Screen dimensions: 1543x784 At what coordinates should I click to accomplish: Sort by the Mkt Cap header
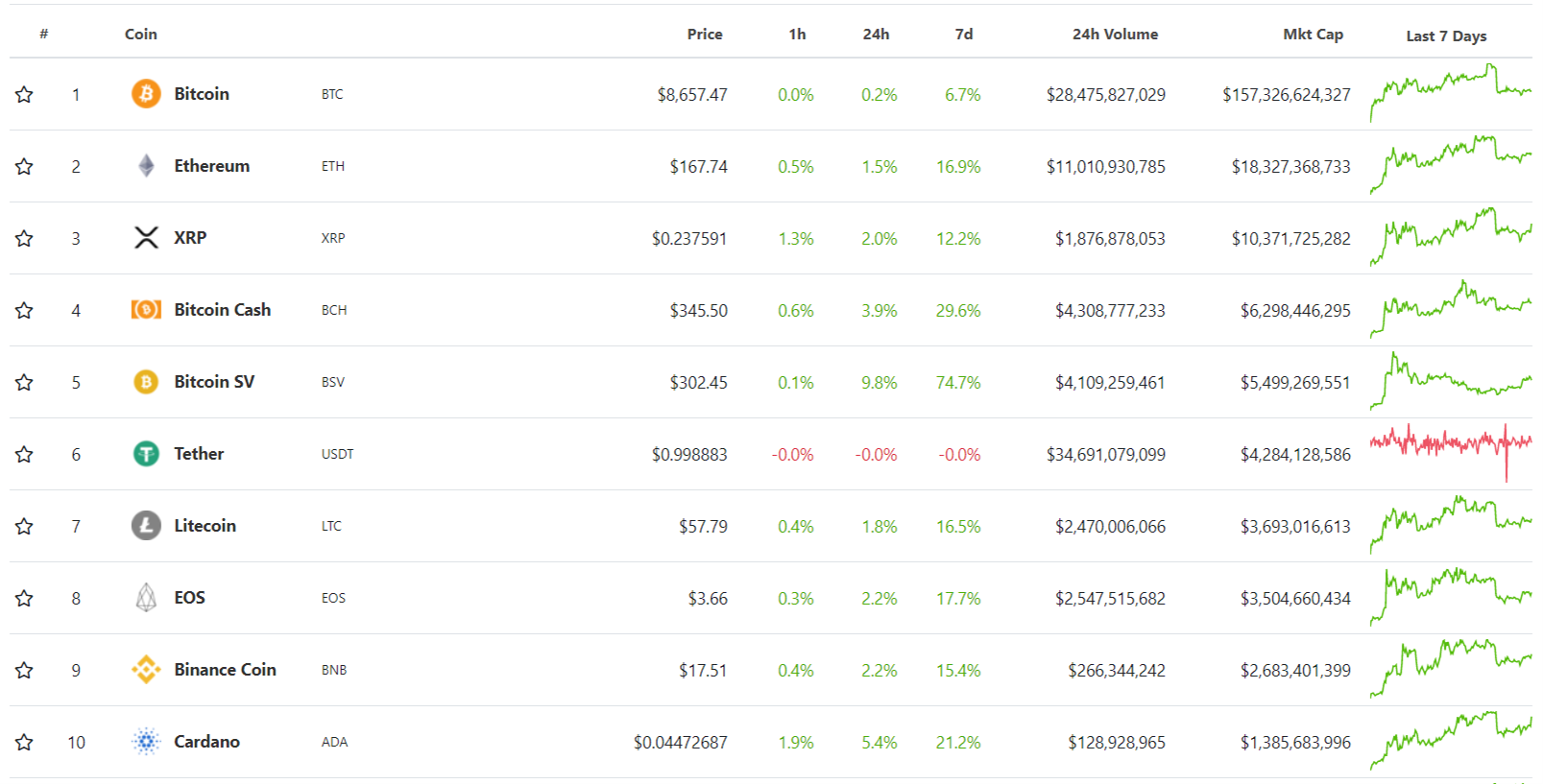tap(1313, 34)
